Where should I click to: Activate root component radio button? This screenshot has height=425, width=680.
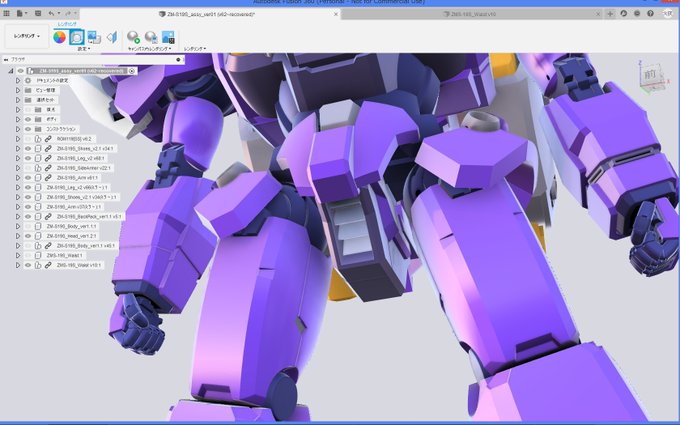pyautogui.click(x=132, y=71)
